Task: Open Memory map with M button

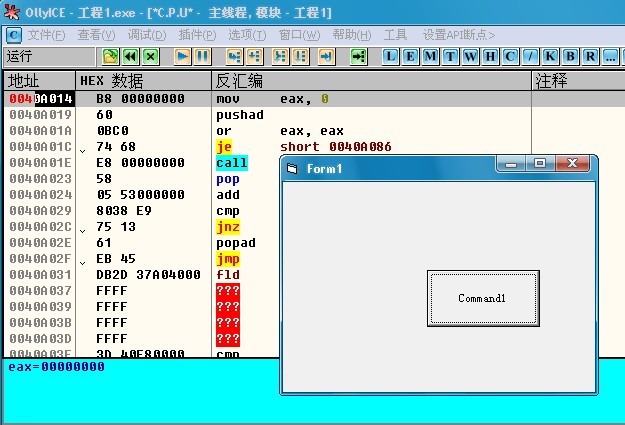Action: coord(430,56)
